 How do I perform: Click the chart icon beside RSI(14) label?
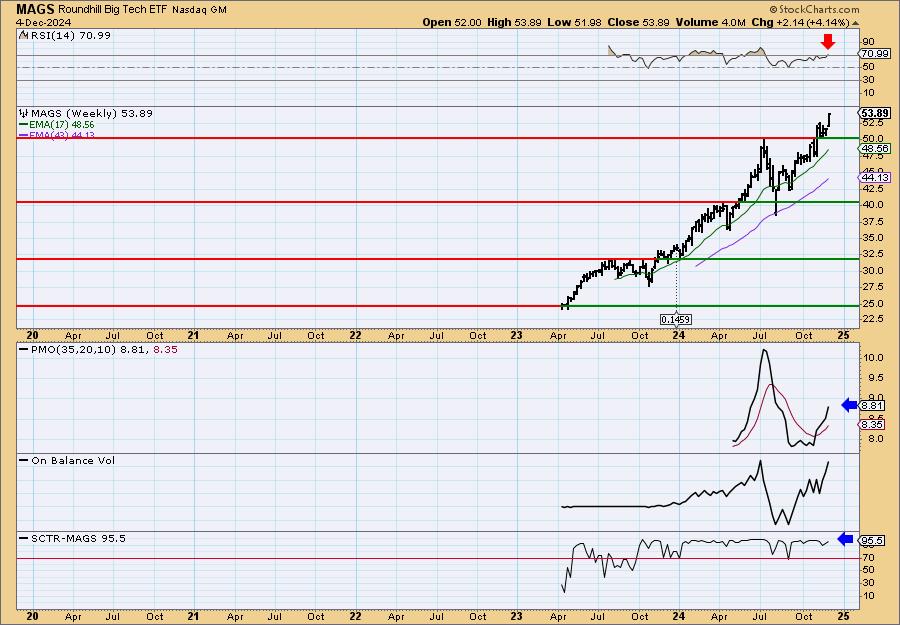23,35
